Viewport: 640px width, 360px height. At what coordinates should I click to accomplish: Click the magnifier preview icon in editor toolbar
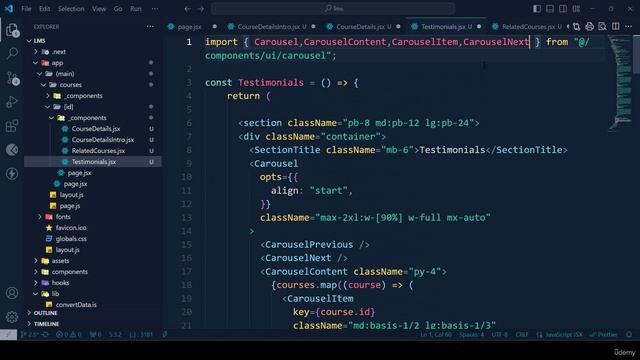coord(602,27)
